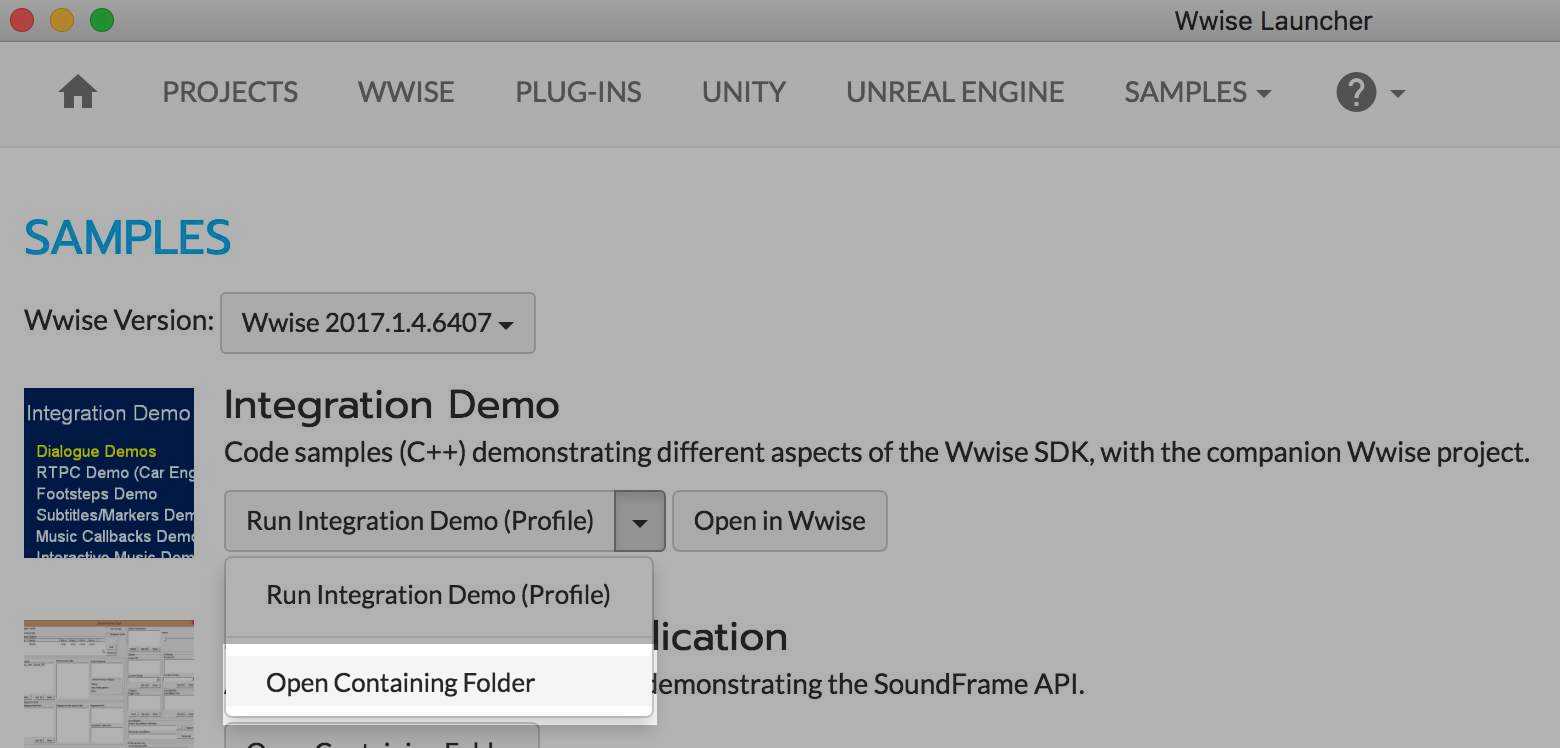Image resolution: width=1560 pixels, height=748 pixels.
Task: Expand the Run Integration Demo split-button arrow
Action: click(x=640, y=520)
